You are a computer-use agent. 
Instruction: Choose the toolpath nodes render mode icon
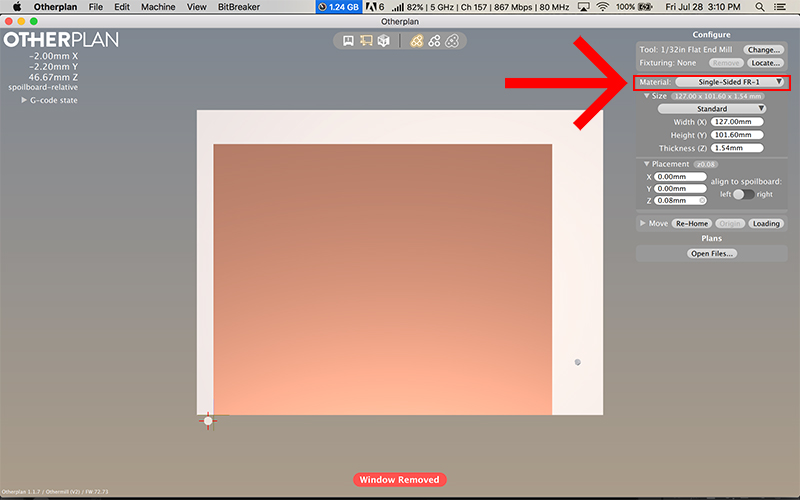coord(434,41)
